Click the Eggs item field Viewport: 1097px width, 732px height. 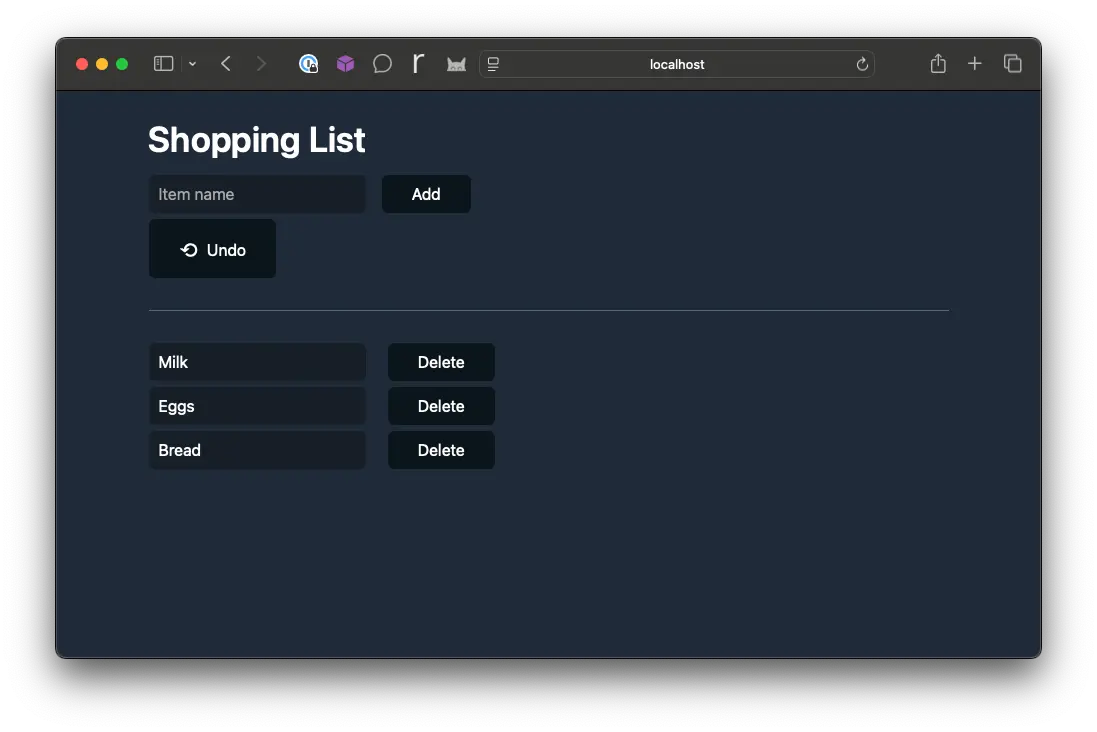click(x=257, y=406)
